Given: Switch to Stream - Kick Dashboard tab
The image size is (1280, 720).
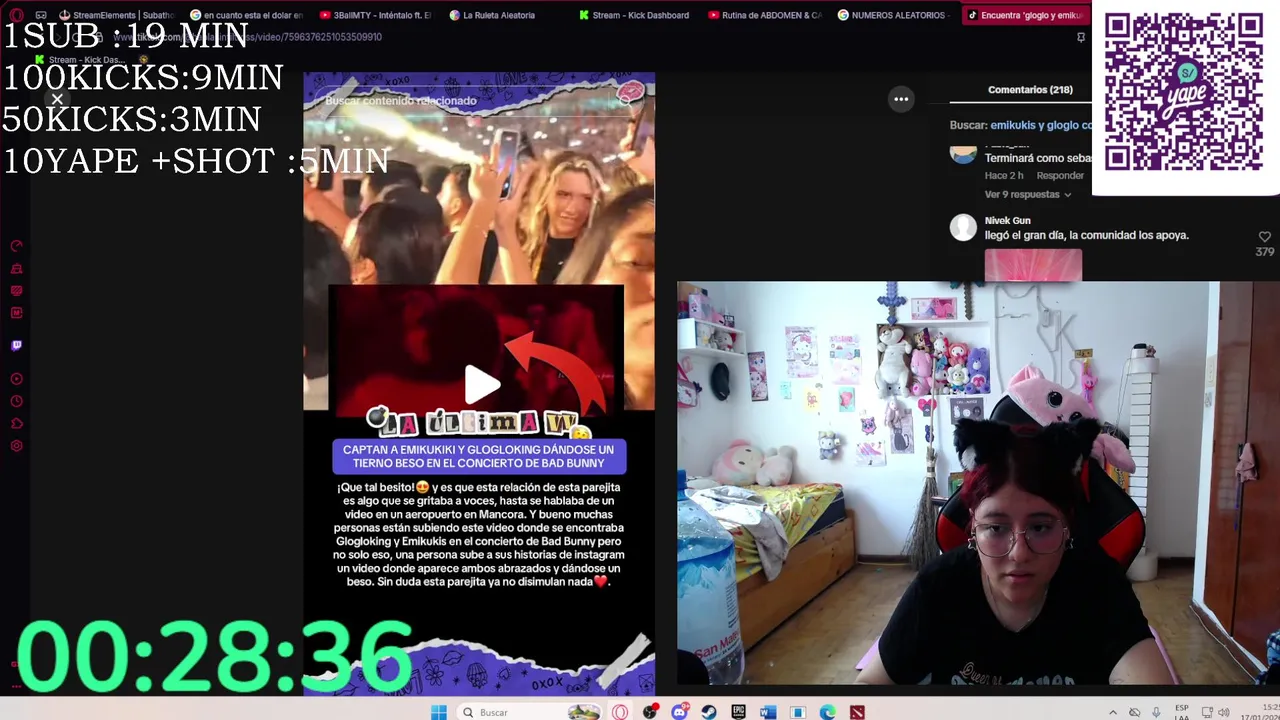Looking at the screenshot, I should pyautogui.click(x=634, y=15).
